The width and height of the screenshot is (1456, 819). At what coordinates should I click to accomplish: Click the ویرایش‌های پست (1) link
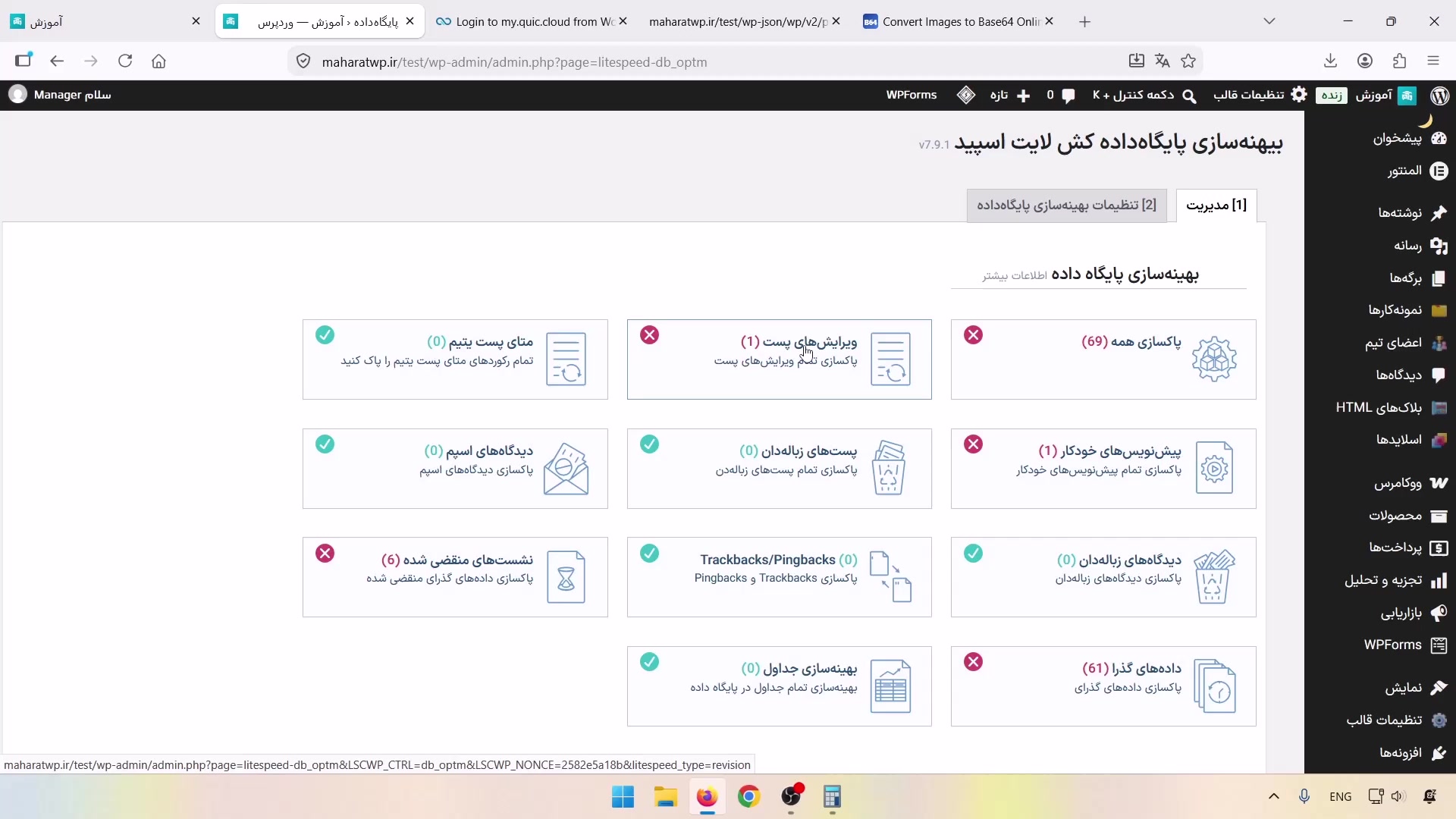click(799, 341)
